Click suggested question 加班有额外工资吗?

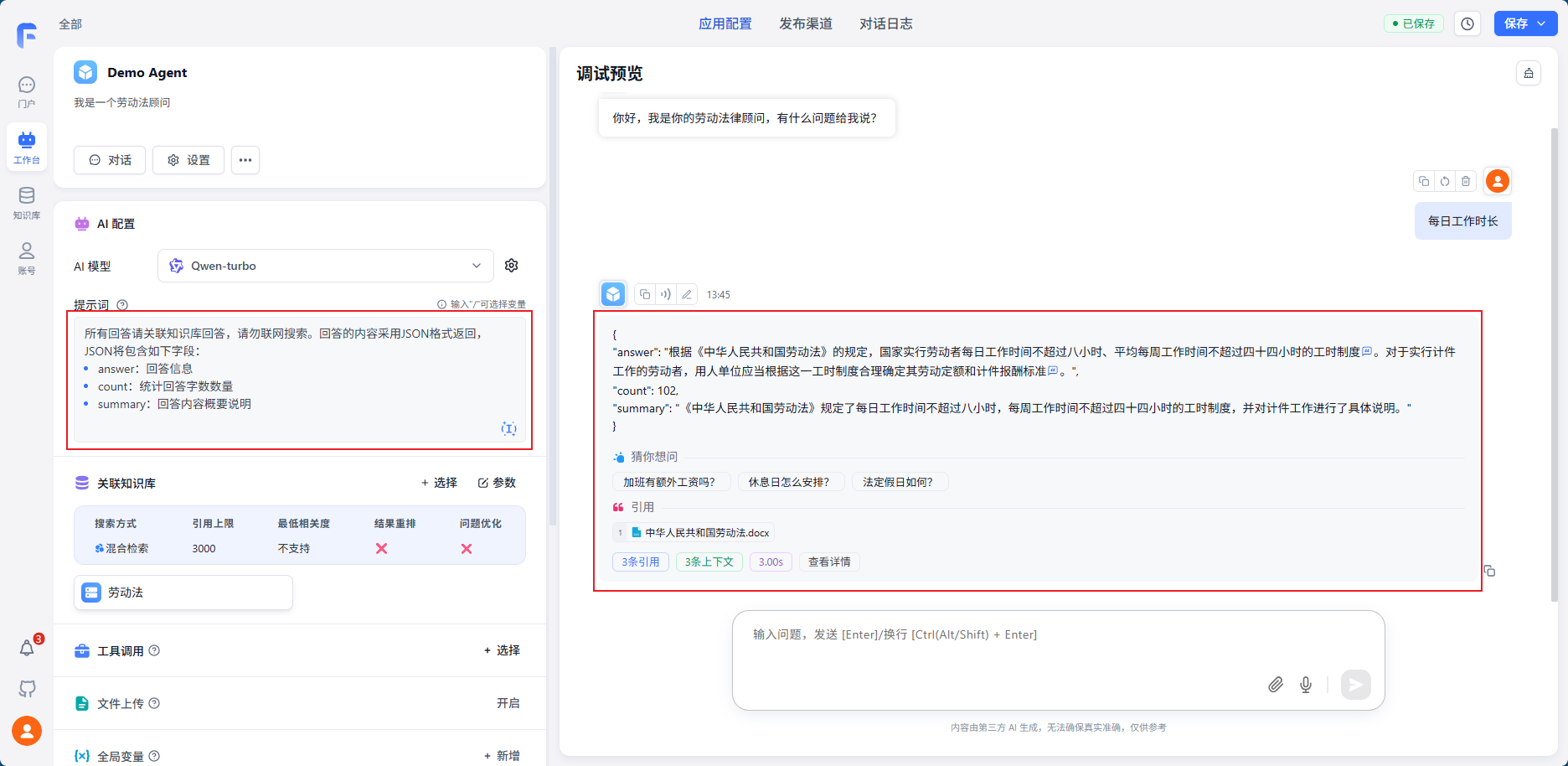point(669,482)
